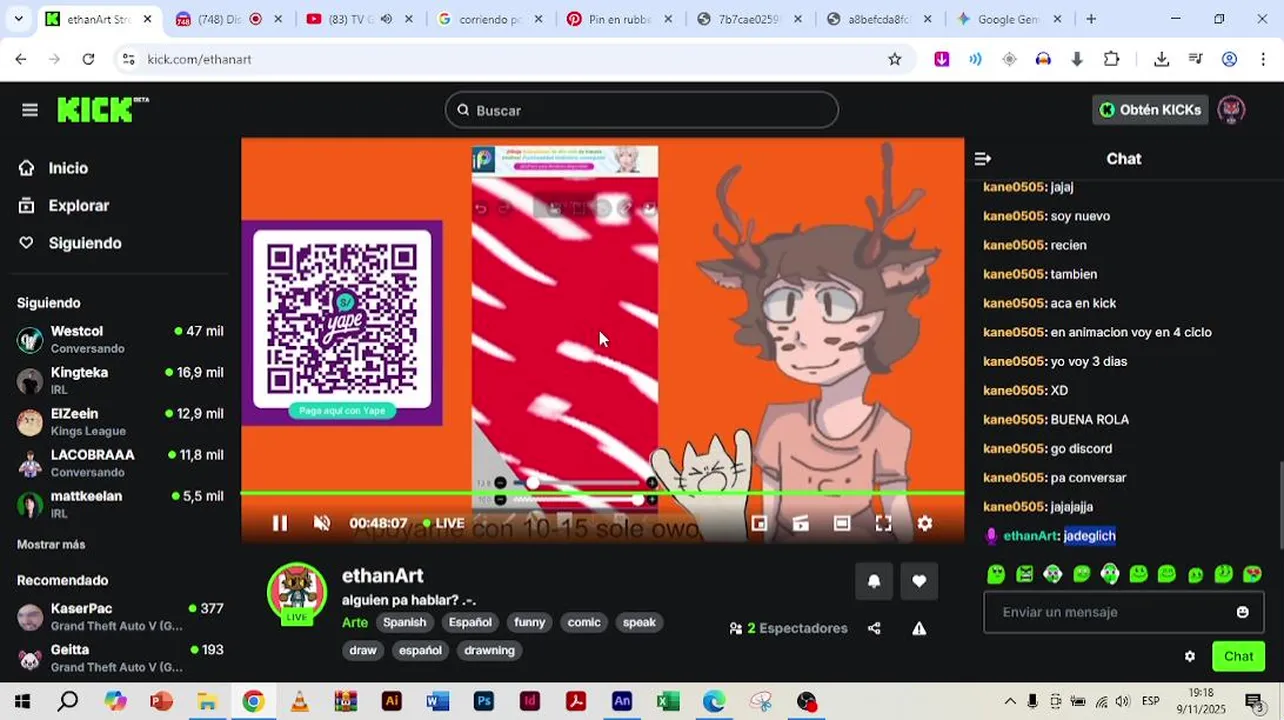Open the hamburger menu beside the Kick logo

[30, 110]
